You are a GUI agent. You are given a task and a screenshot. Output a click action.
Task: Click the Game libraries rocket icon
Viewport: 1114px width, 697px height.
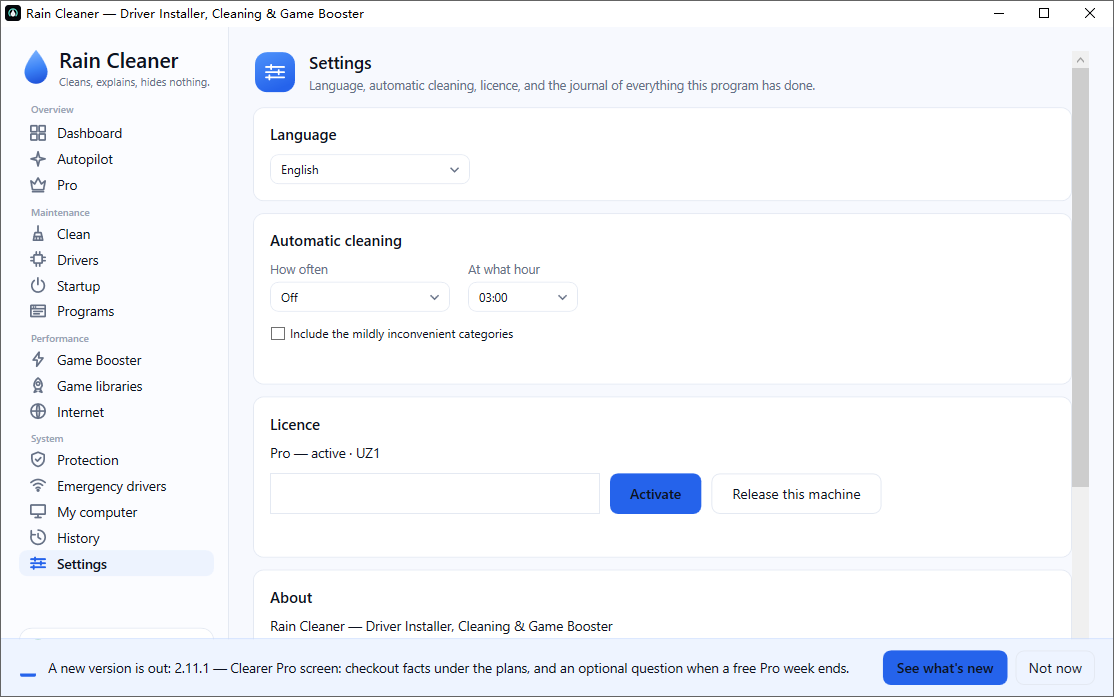pyautogui.click(x=38, y=386)
